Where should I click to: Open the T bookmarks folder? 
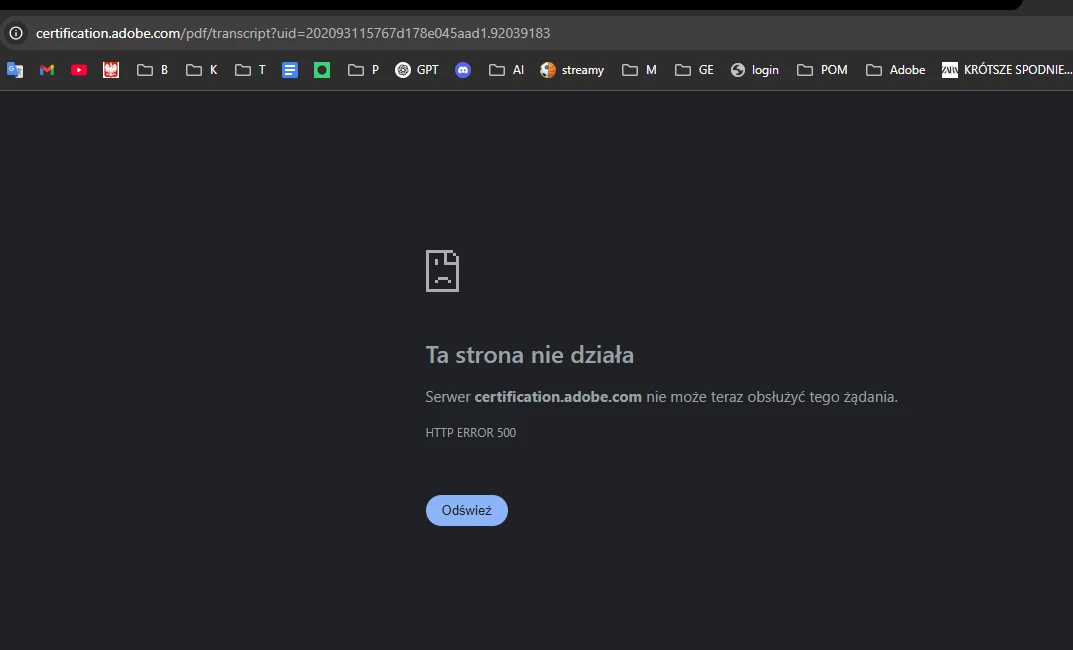[250, 70]
